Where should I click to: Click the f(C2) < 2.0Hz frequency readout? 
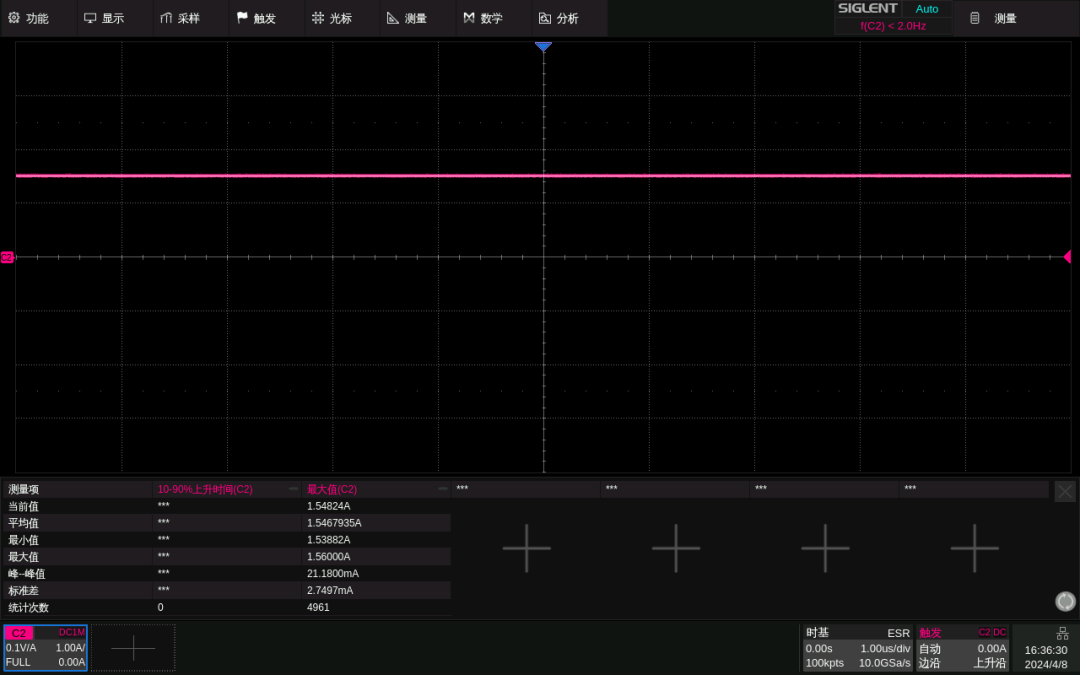click(x=893, y=26)
